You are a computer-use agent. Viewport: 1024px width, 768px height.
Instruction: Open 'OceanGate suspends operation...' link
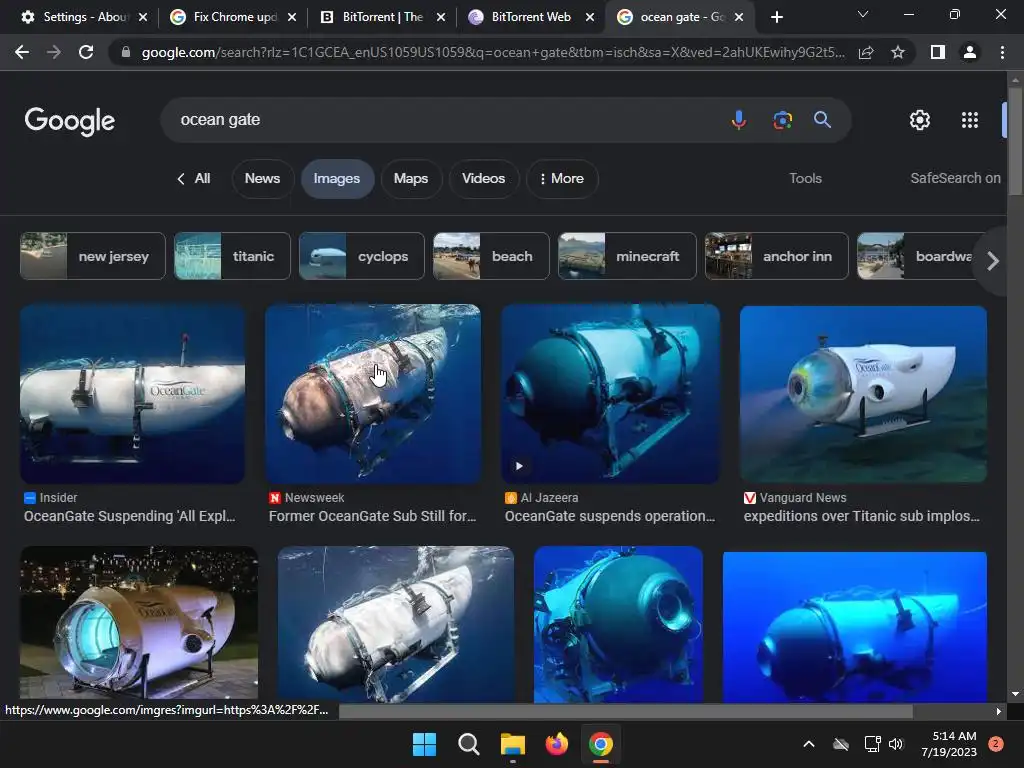(610, 516)
